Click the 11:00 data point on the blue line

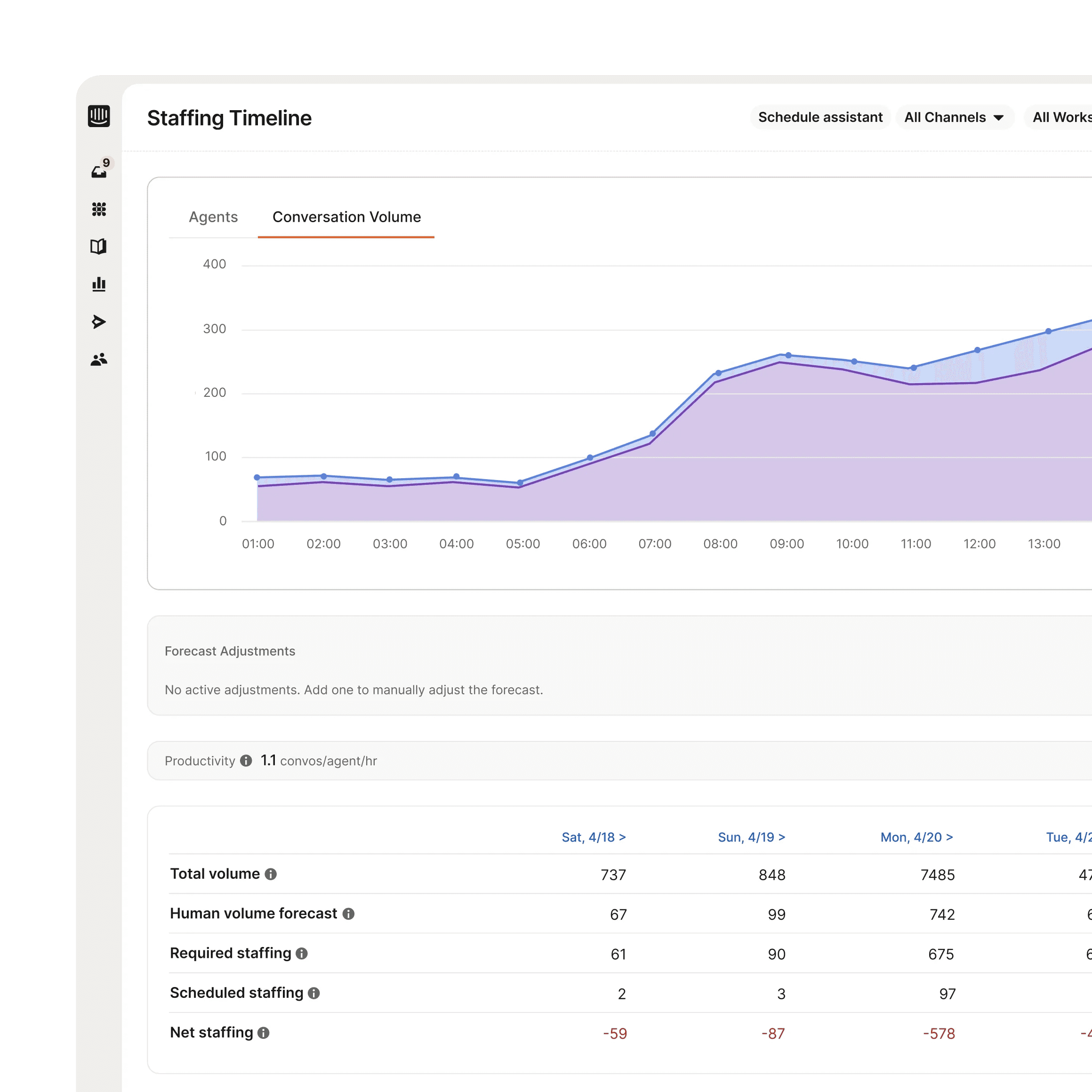914,368
